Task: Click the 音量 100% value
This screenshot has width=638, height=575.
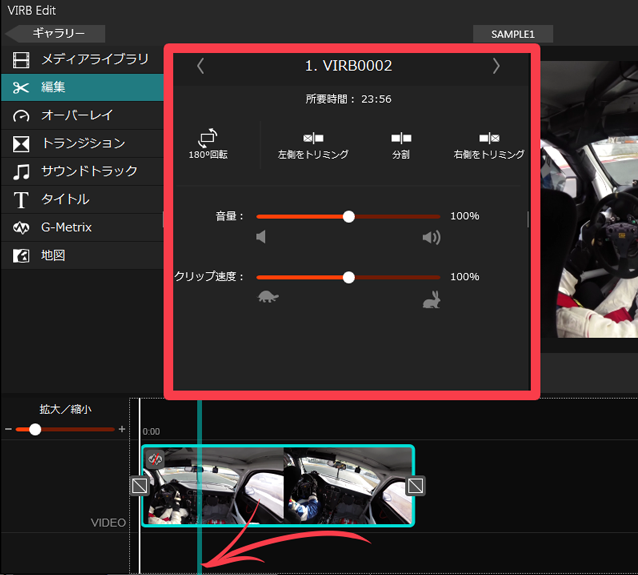Action: [x=465, y=216]
